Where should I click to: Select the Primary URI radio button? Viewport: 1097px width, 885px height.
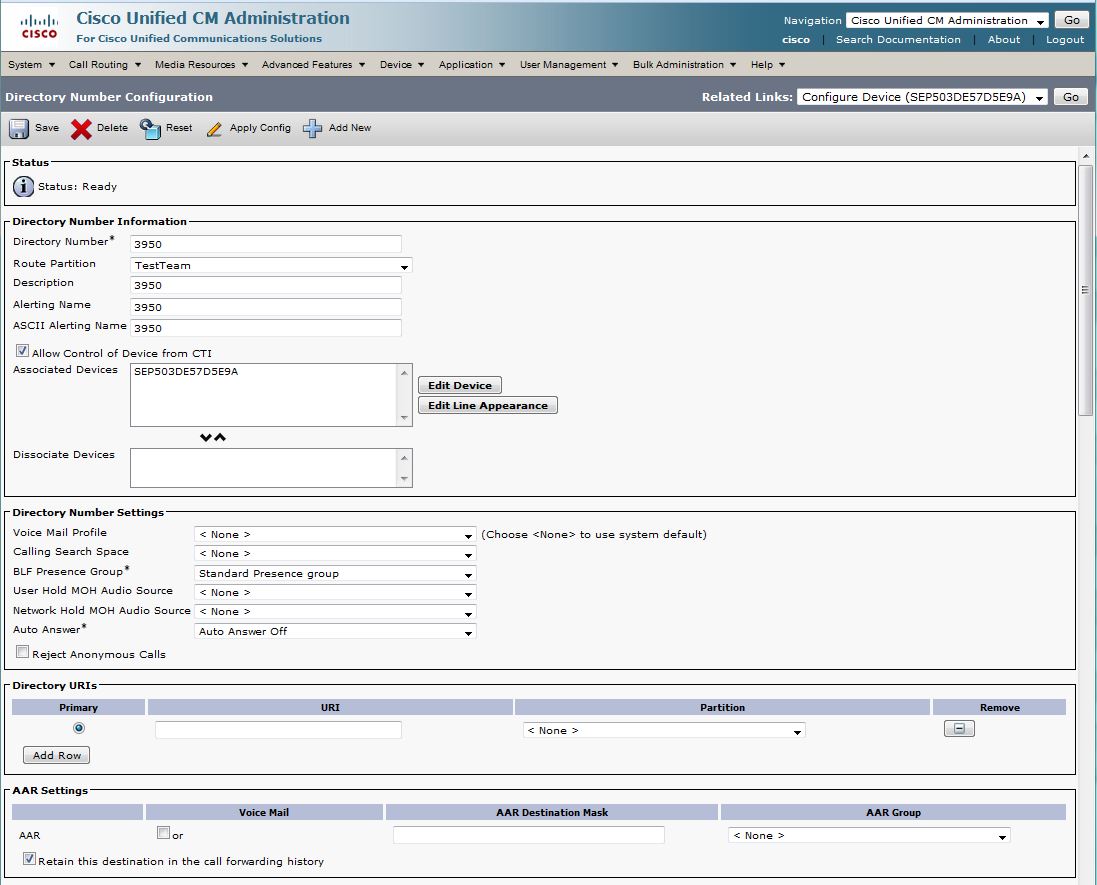pyautogui.click(x=79, y=729)
